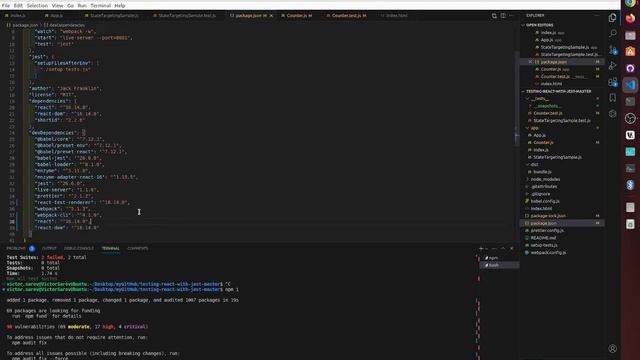
Task: Open setup-tests.js in explorer
Action: pos(544,245)
